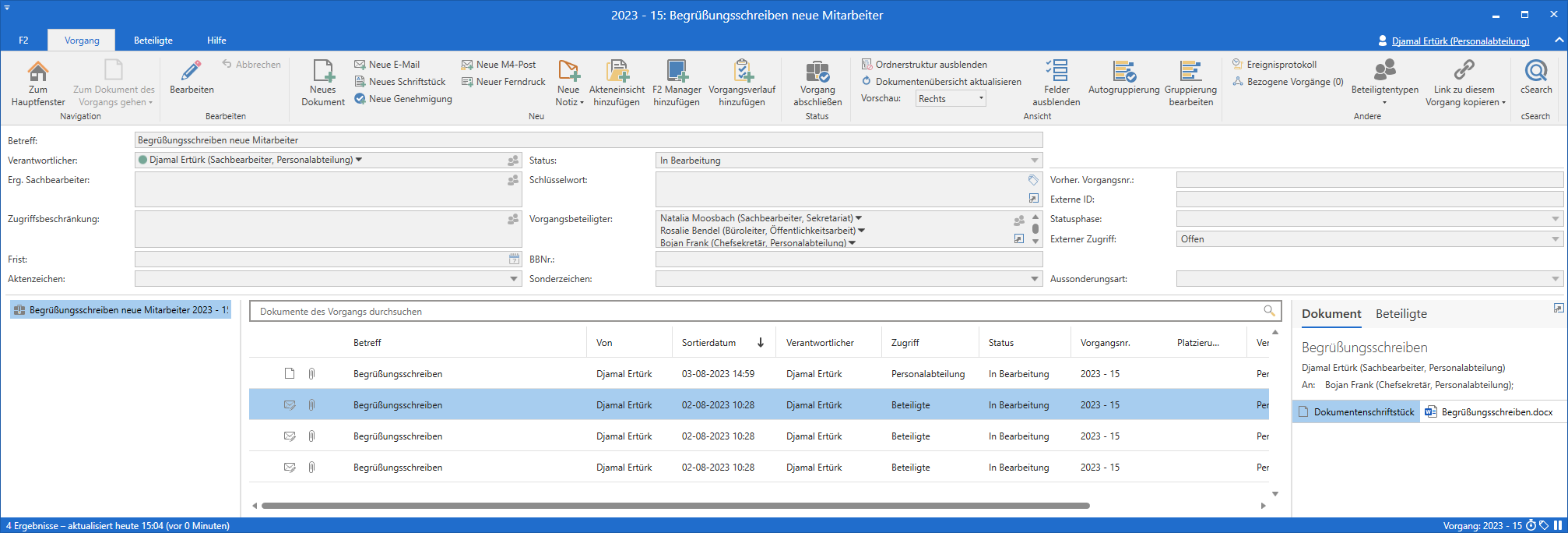
Task: Expand the Status dropdown In Bearbeitung
Action: 1034,161
